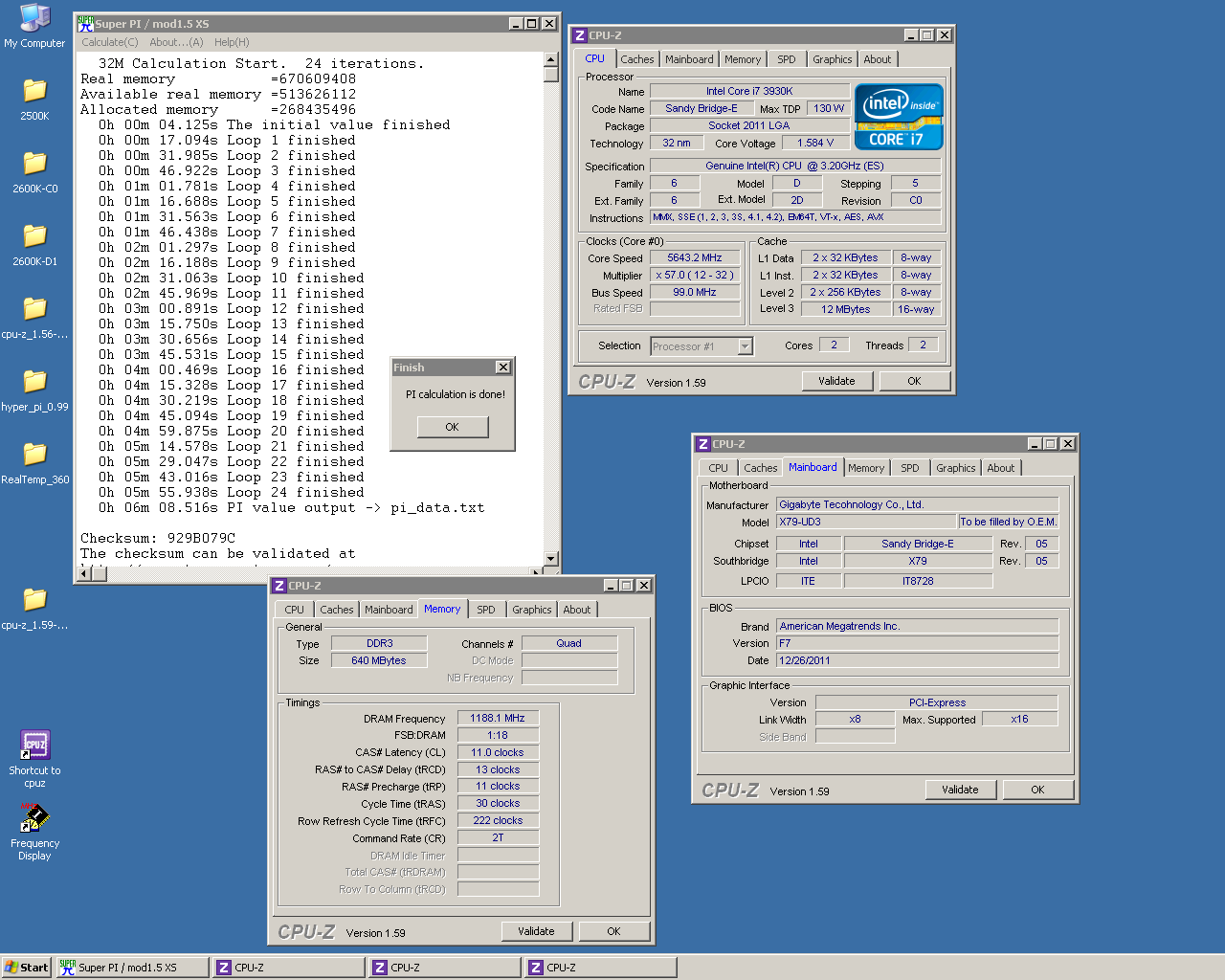The height and width of the screenshot is (980, 1225).
Task: Click the DRAM Frequency value 1188.1 MHz
Action: click(x=498, y=718)
